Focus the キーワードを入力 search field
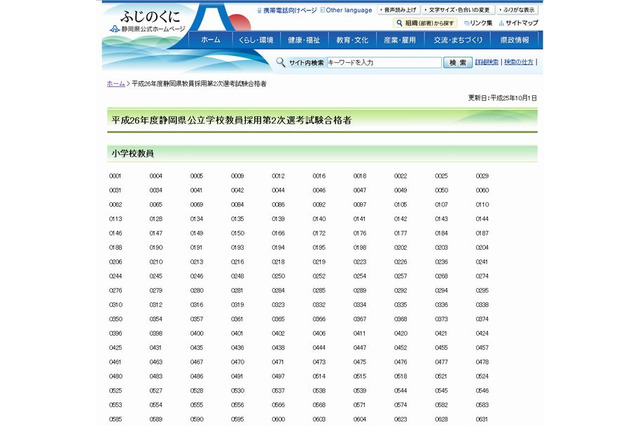 coord(384,62)
